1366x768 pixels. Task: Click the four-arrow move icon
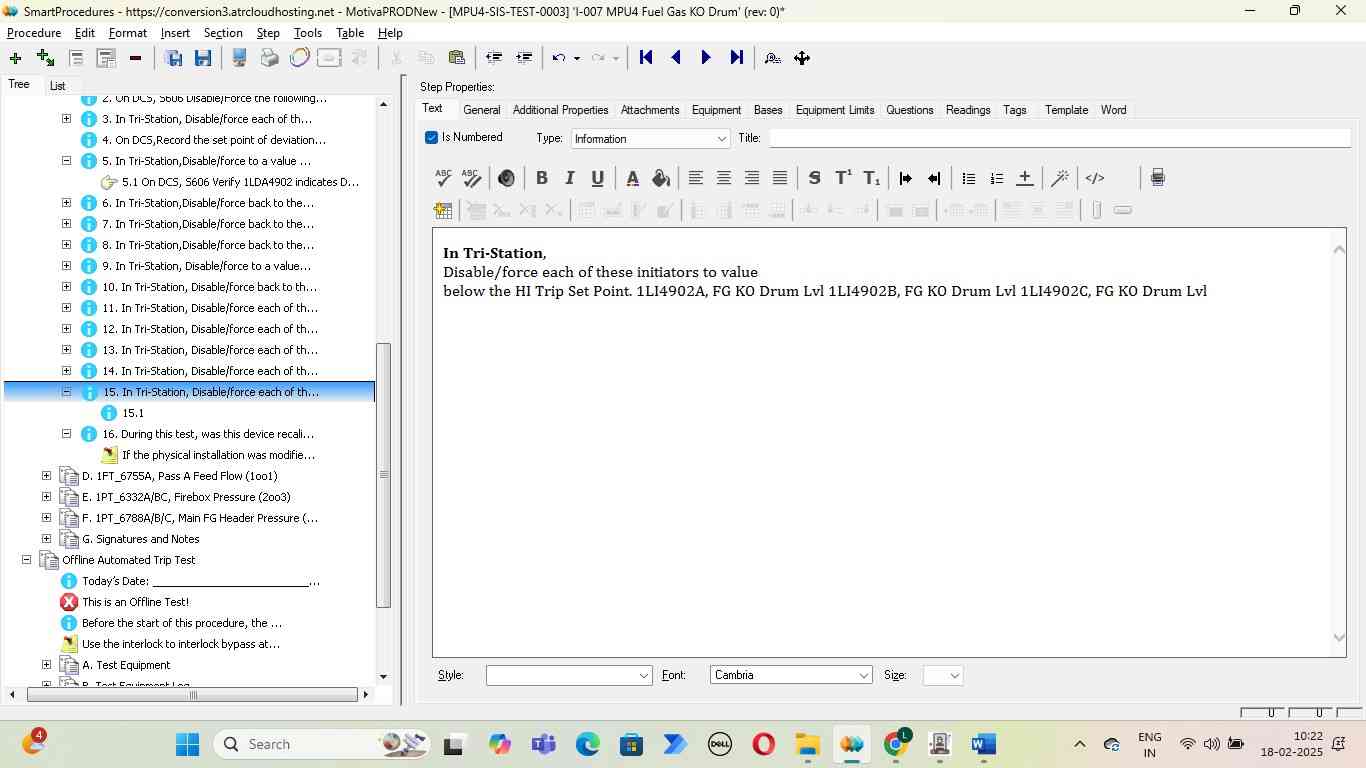(x=802, y=58)
